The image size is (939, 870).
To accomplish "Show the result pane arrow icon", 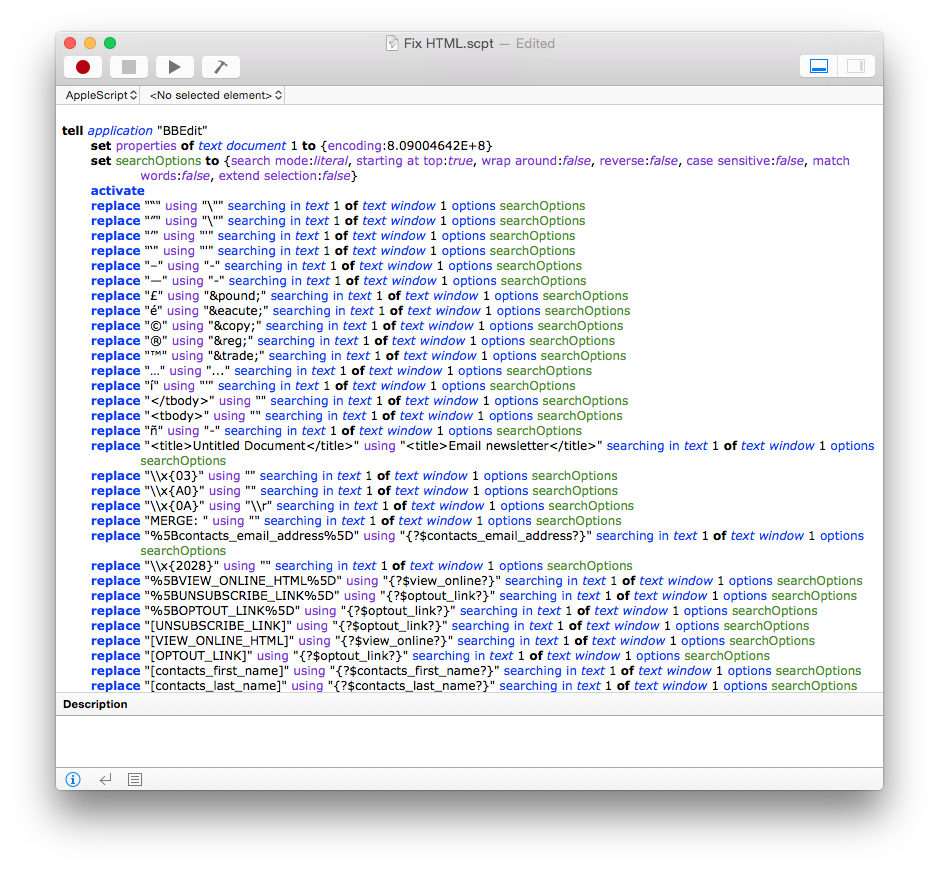I will [x=105, y=779].
